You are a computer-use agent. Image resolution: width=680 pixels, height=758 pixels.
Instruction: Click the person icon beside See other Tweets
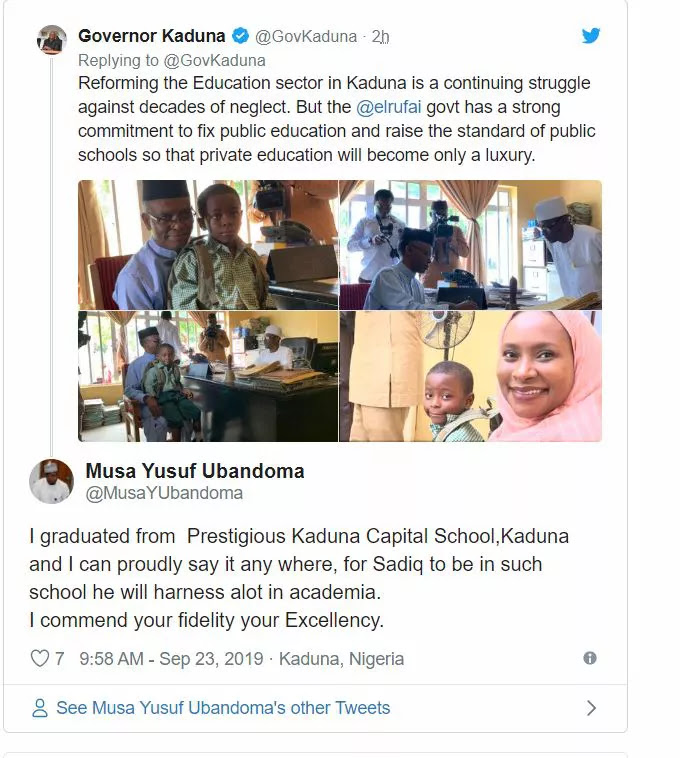coord(40,708)
